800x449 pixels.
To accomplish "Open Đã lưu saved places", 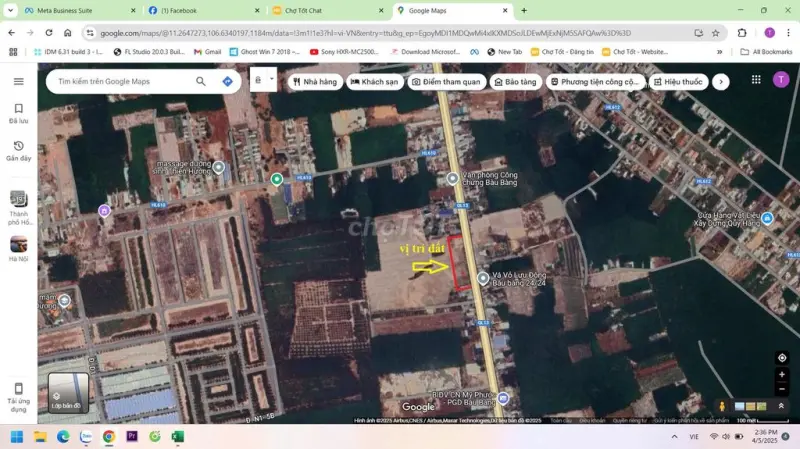I will [x=18, y=113].
